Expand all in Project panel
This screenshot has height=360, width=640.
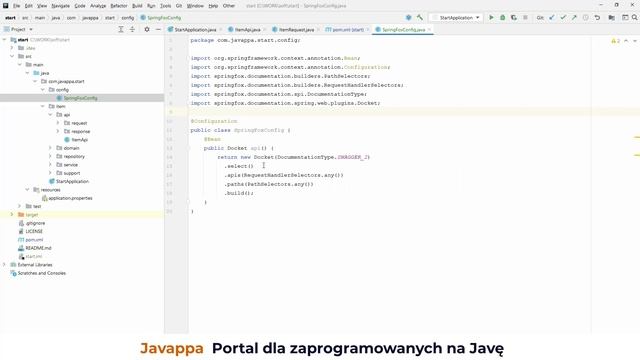pos(121,29)
